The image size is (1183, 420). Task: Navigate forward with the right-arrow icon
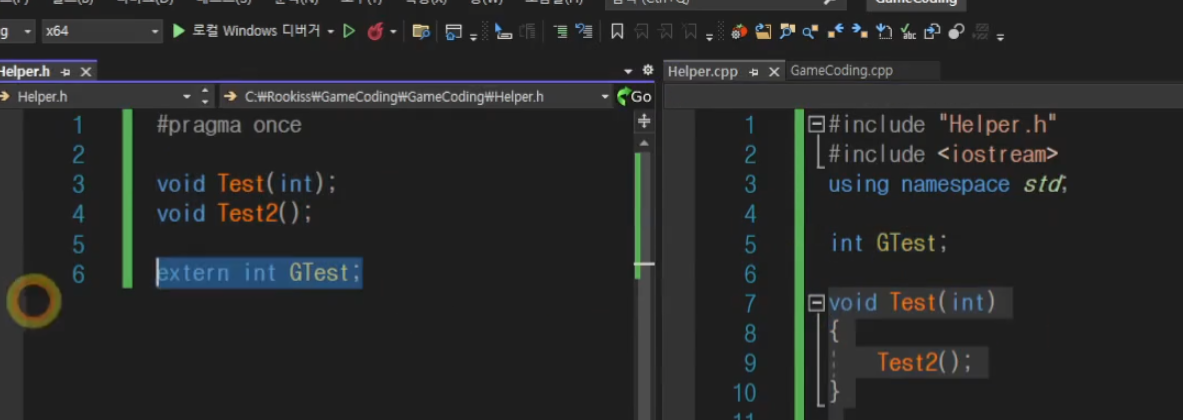tap(859, 32)
